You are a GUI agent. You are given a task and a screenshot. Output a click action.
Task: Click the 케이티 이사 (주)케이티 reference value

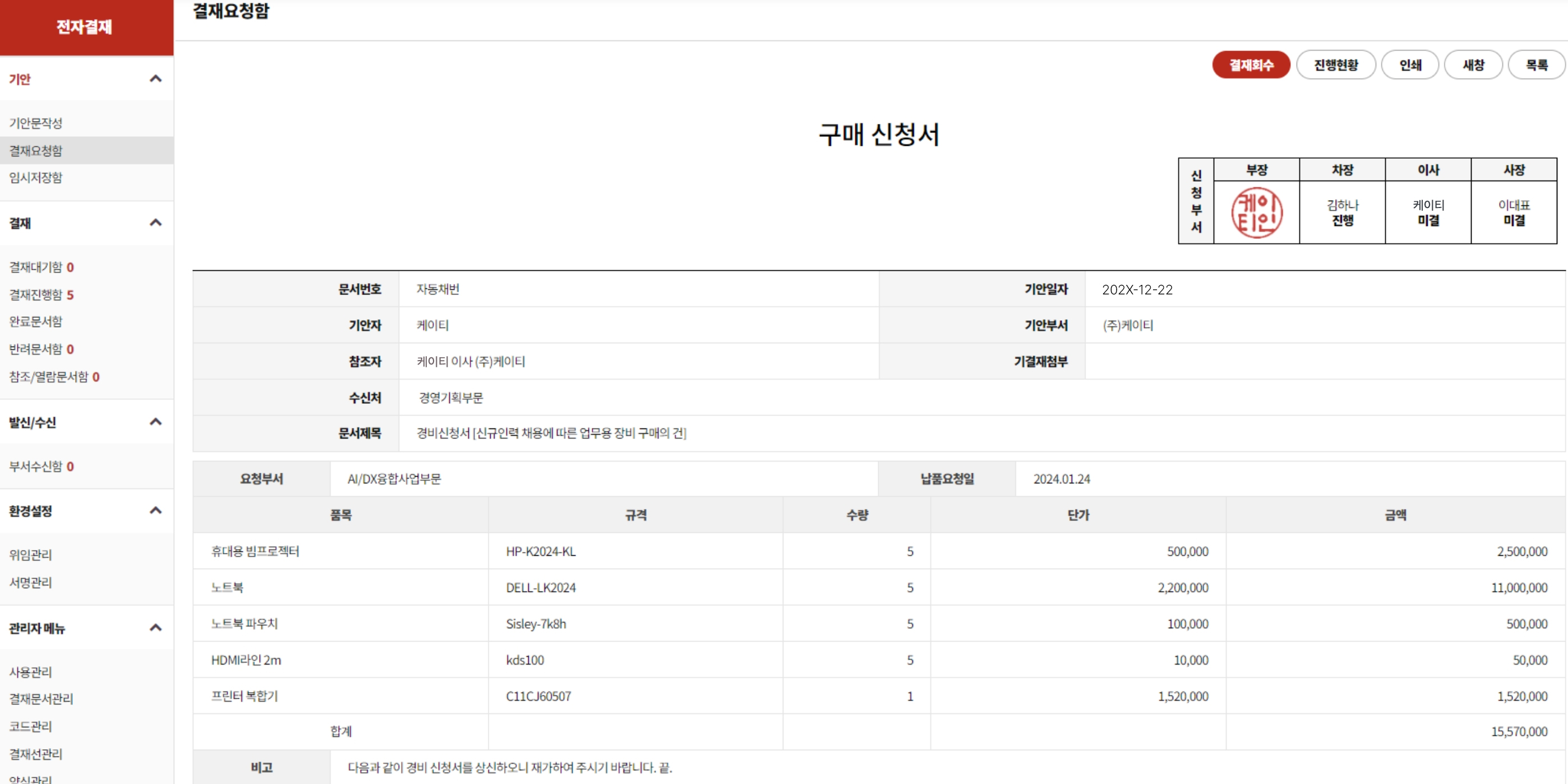(x=471, y=362)
